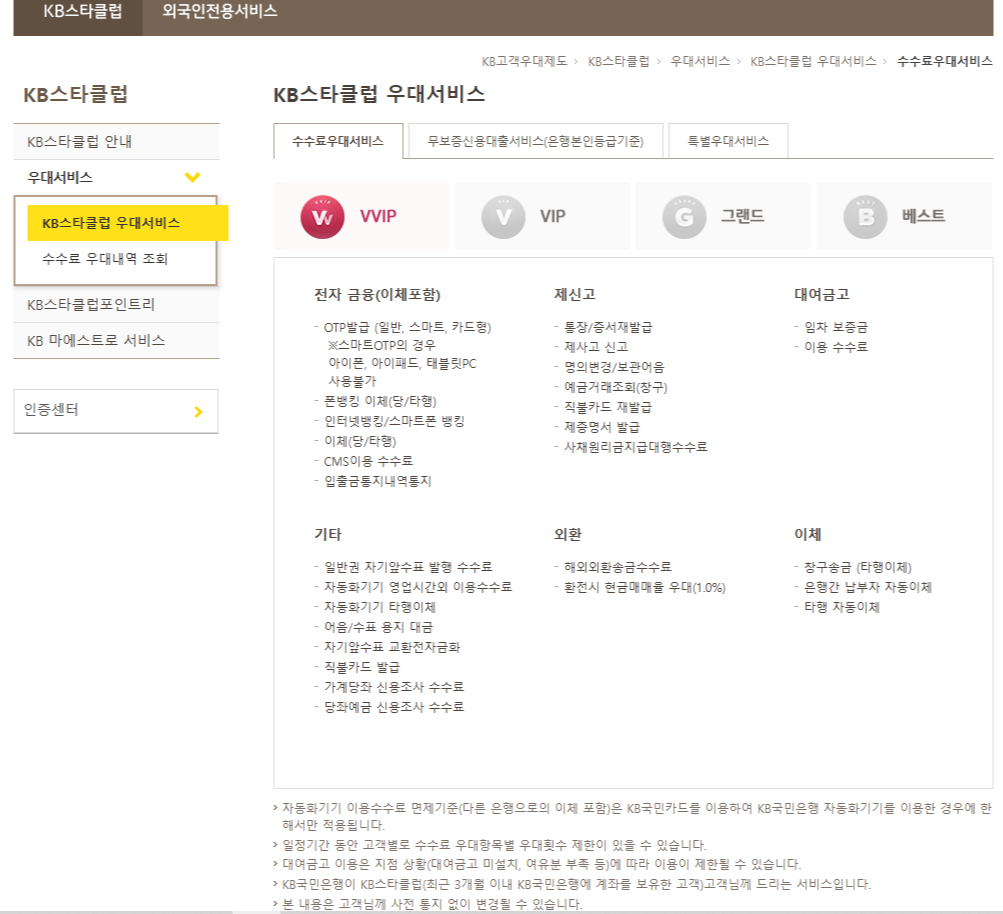The height and width of the screenshot is (914, 1003).
Task: Go to 우대서비스 breadcrumb link
Action: point(700,61)
